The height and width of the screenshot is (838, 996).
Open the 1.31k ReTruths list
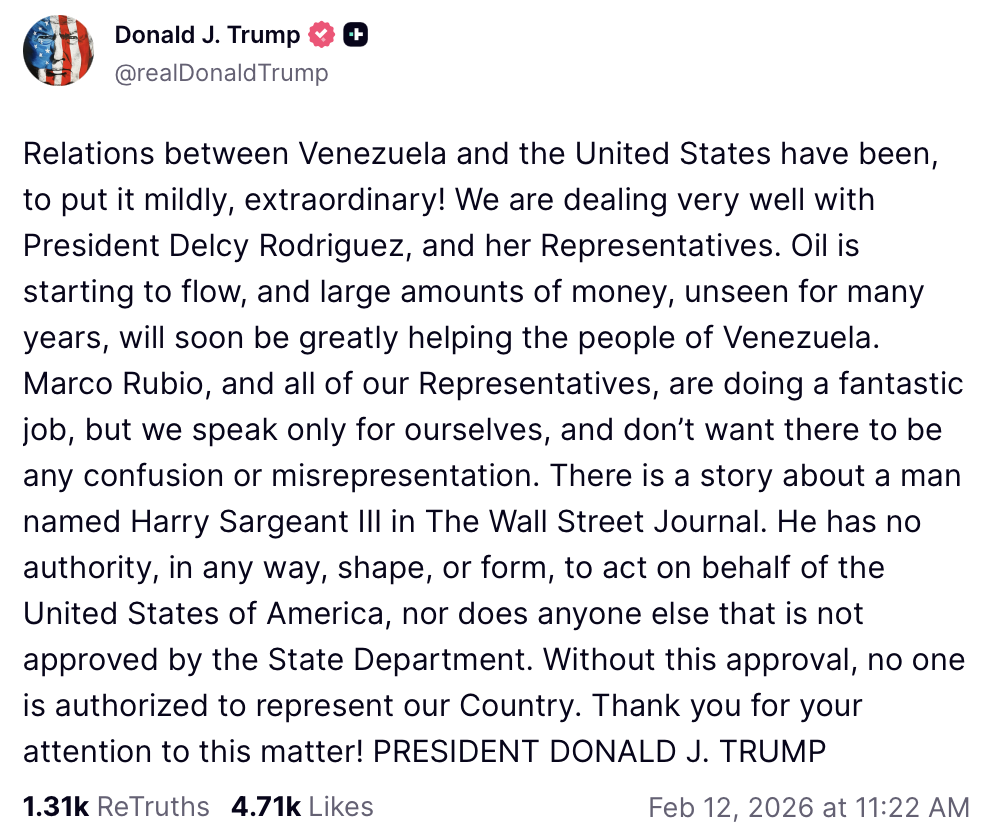point(116,807)
